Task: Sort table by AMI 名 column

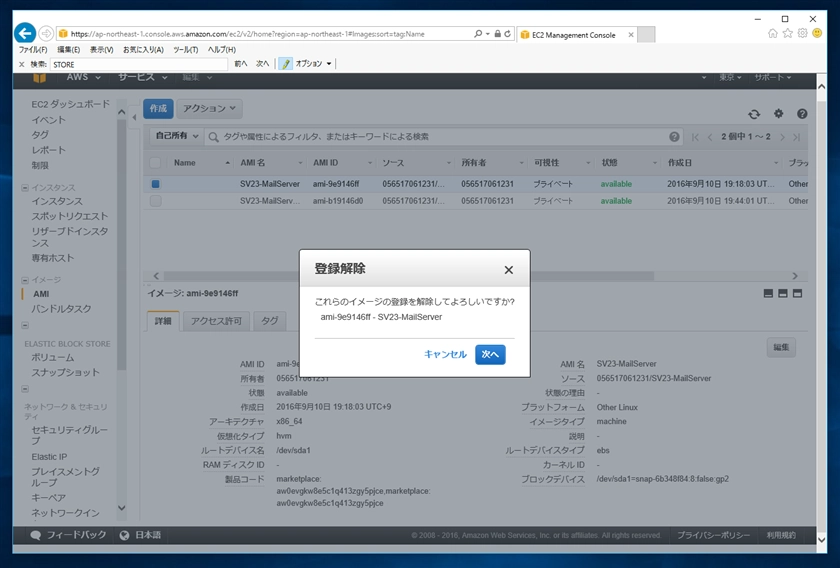Action: [253, 163]
